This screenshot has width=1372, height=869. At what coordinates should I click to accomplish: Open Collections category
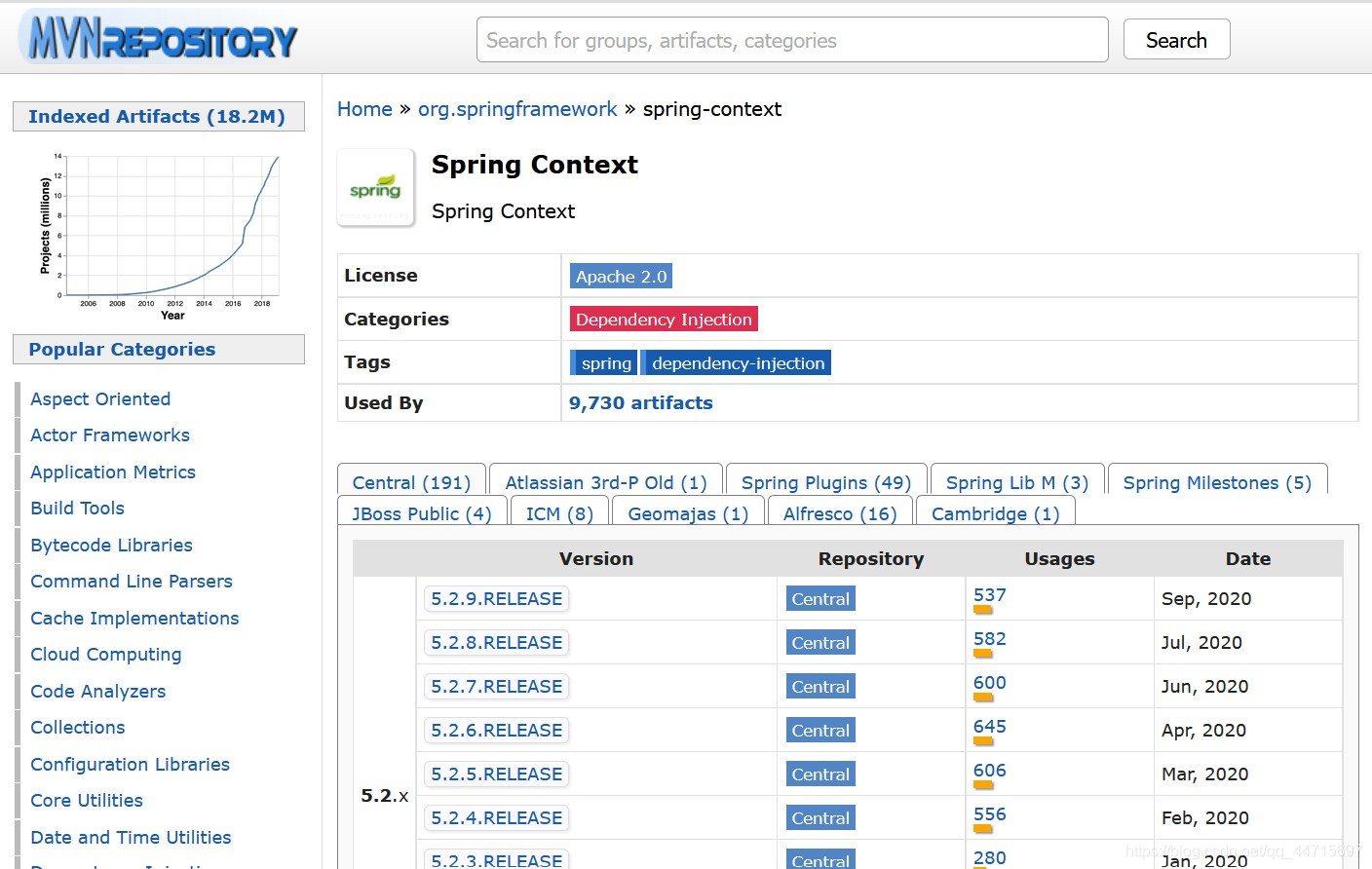77,728
